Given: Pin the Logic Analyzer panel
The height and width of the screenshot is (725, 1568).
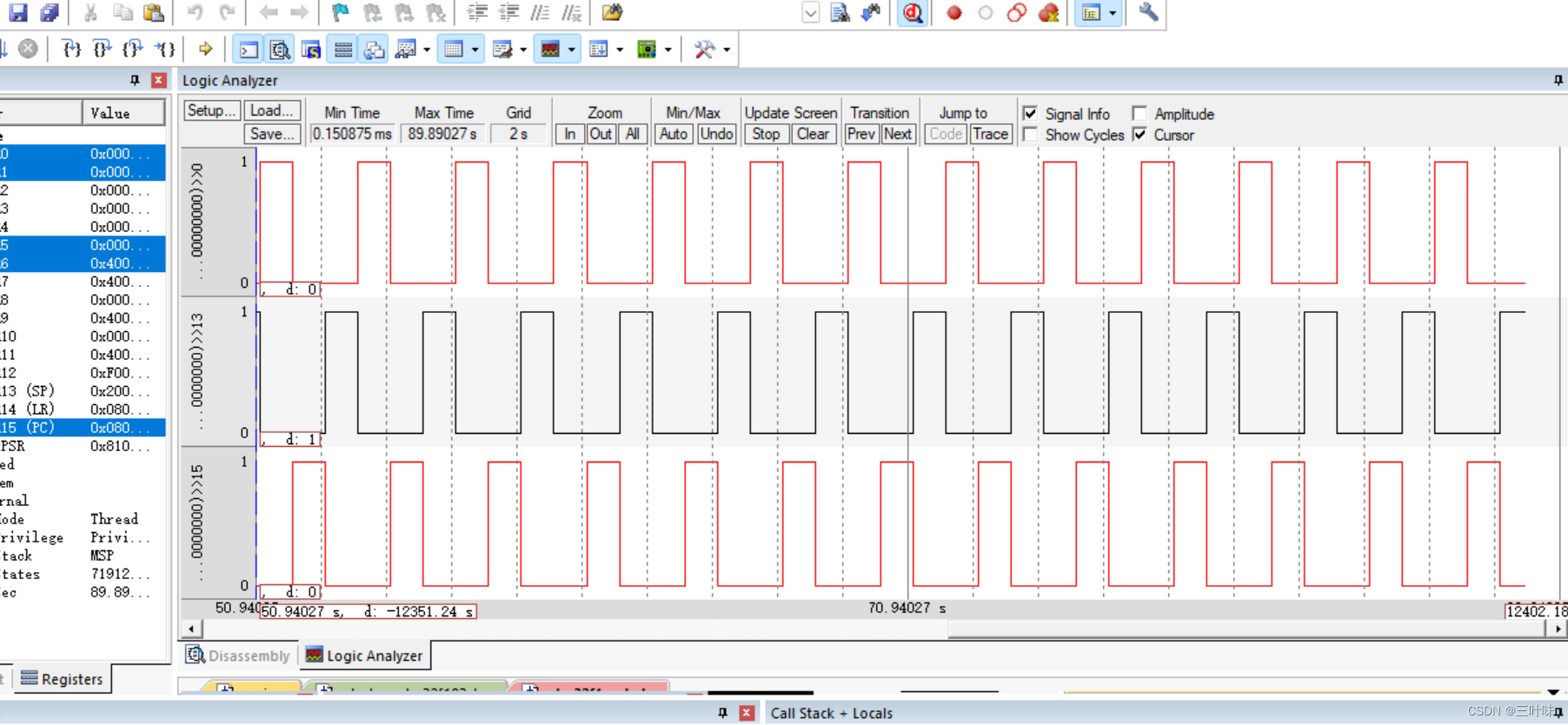Looking at the screenshot, I should (x=1558, y=80).
